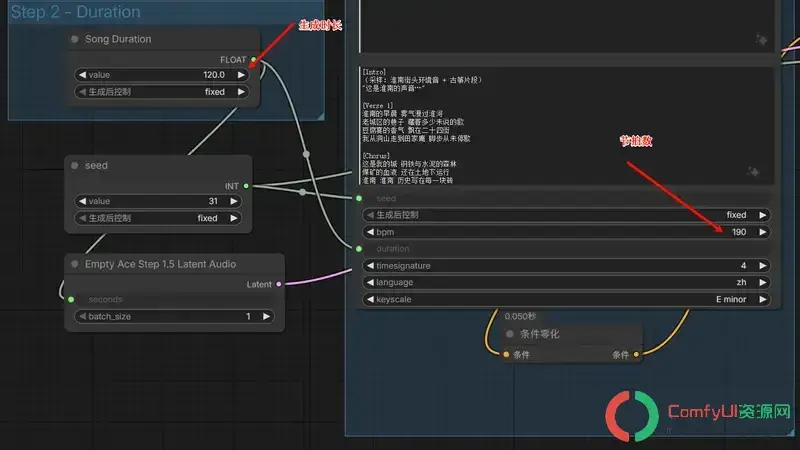
Task: Next keyscale option arrow
Action: (762, 299)
